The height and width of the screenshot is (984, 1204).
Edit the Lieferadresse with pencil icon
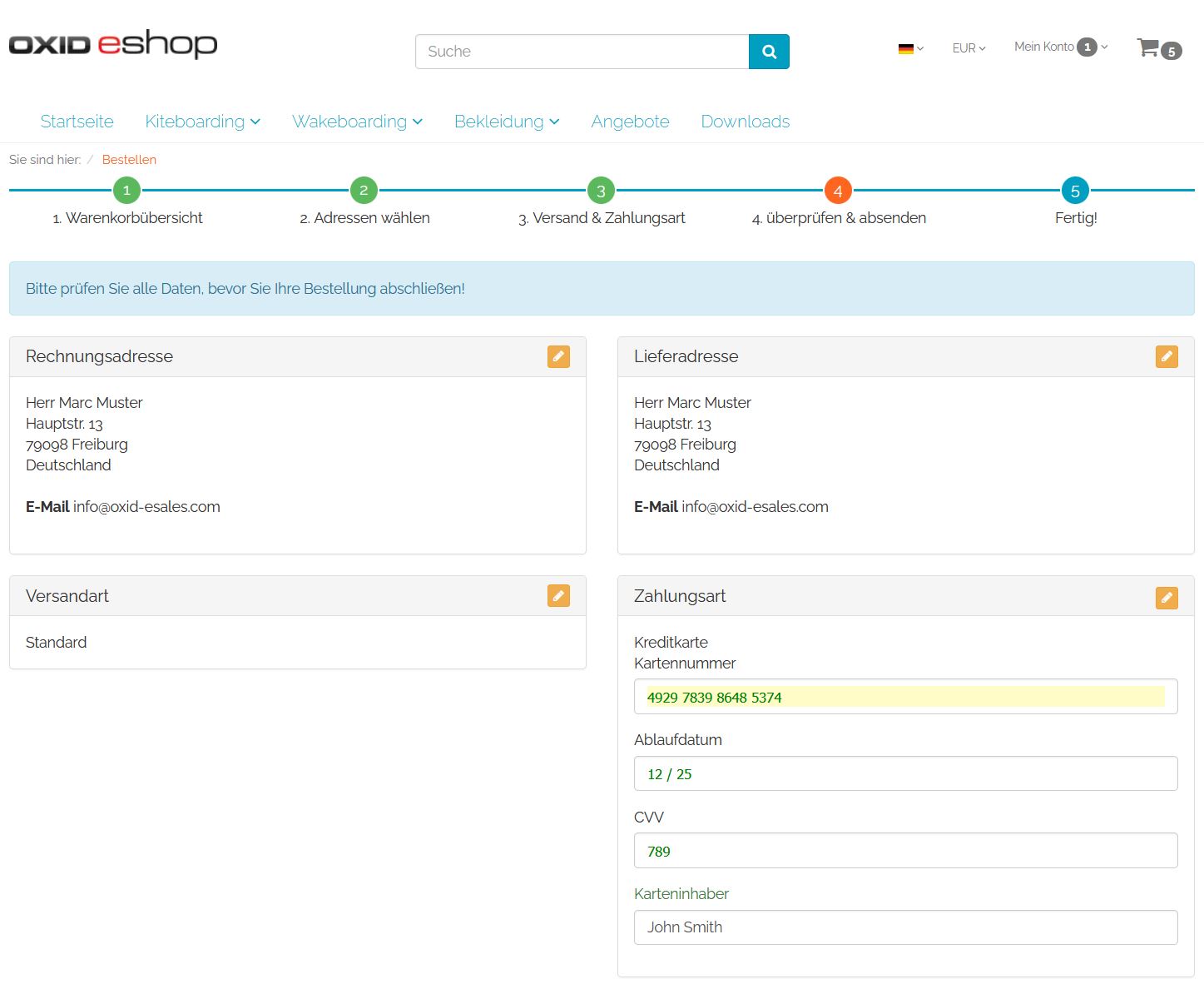tap(1167, 356)
